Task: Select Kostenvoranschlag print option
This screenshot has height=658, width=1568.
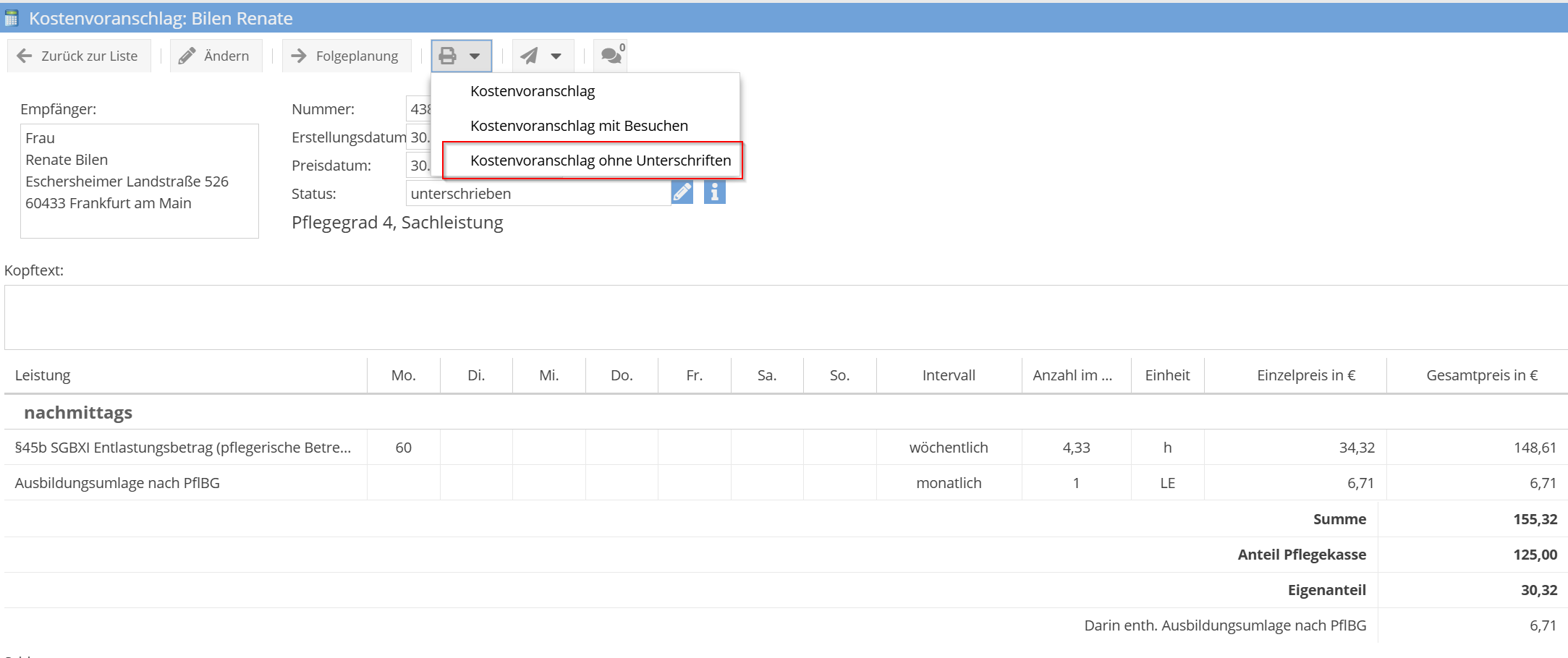Action: point(533,91)
